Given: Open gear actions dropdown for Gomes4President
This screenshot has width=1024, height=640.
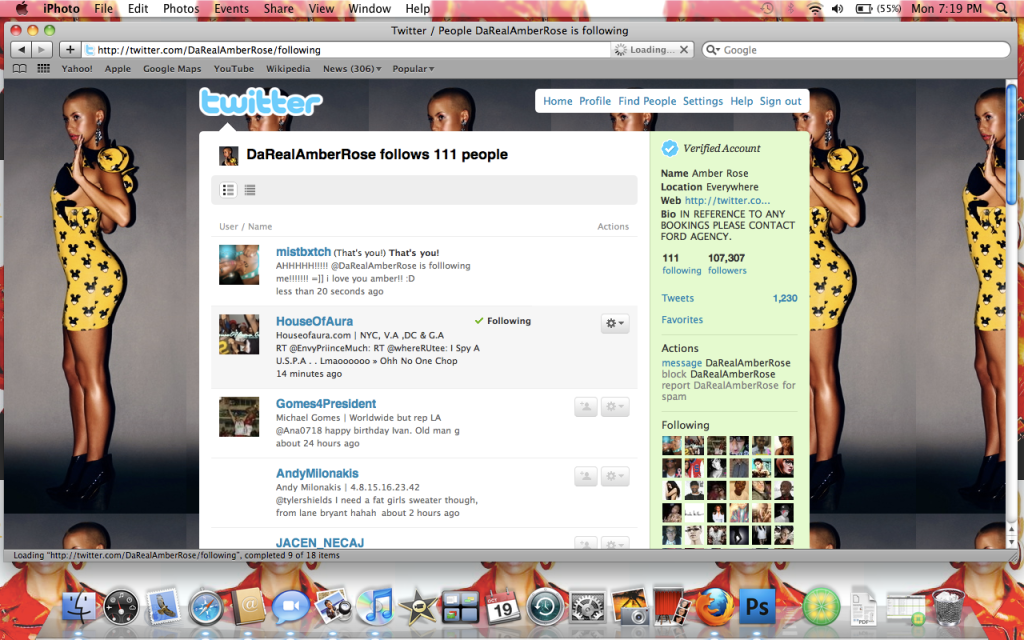Looking at the screenshot, I should pyautogui.click(x=615, y=407).
